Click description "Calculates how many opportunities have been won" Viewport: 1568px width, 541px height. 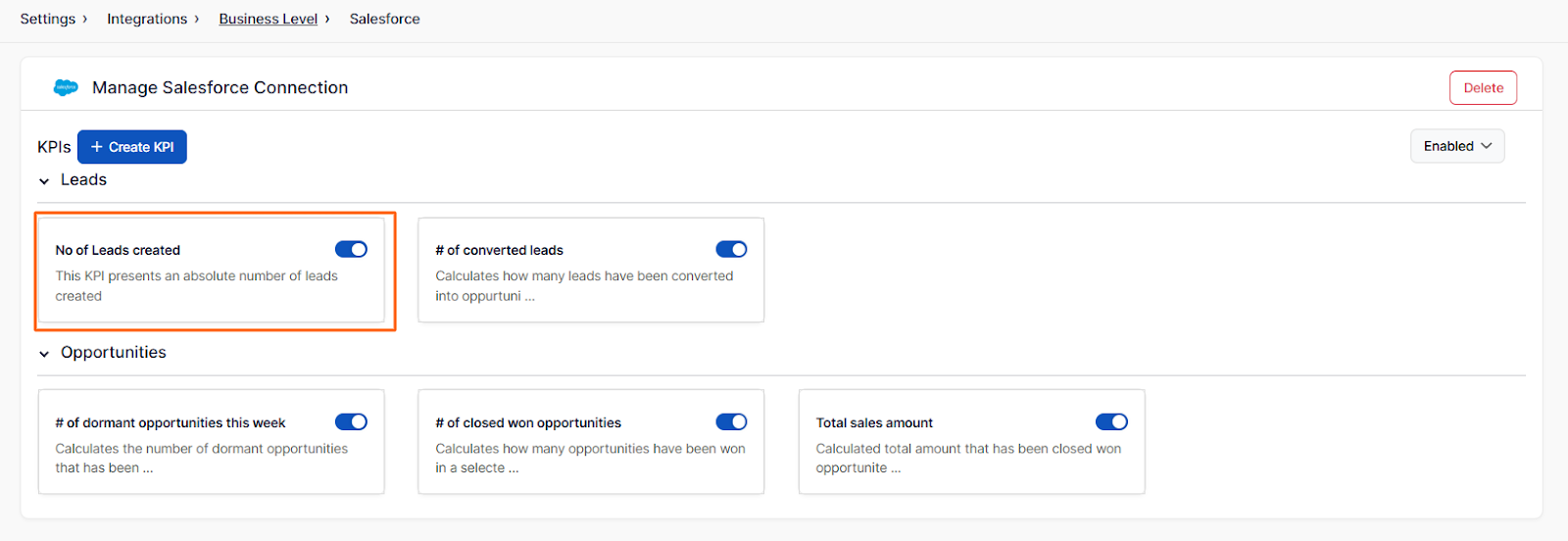pos(591,458)
